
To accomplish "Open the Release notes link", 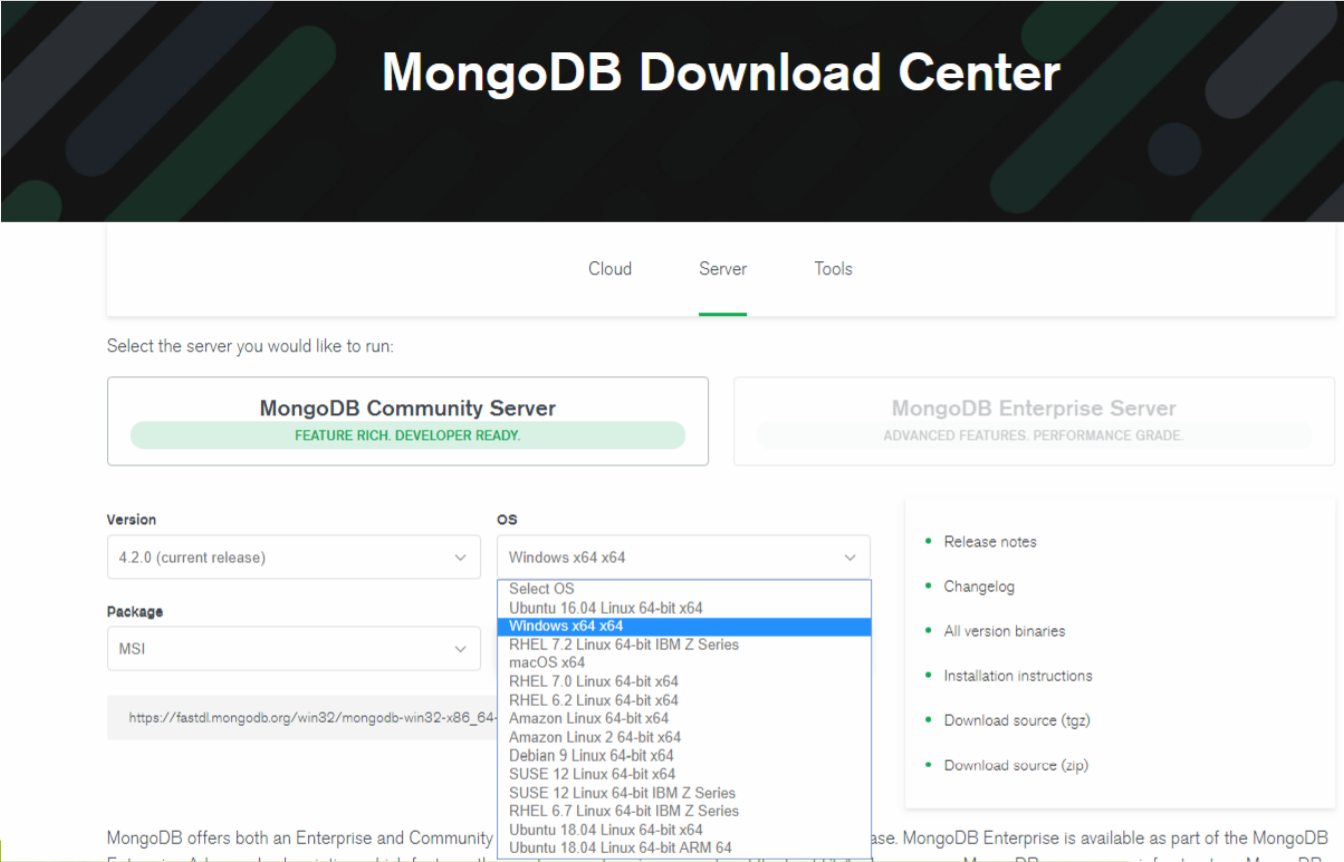I will click(990, 542).
